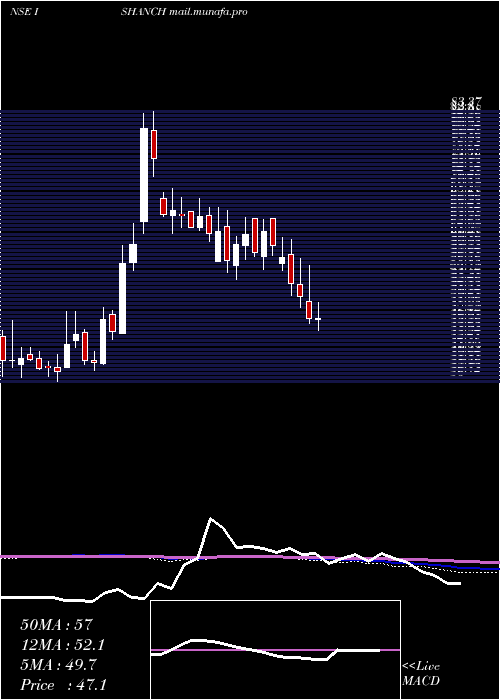Click the <<Live MACD label
Viewport: 500px width, 700px height.
click(421, 674)
